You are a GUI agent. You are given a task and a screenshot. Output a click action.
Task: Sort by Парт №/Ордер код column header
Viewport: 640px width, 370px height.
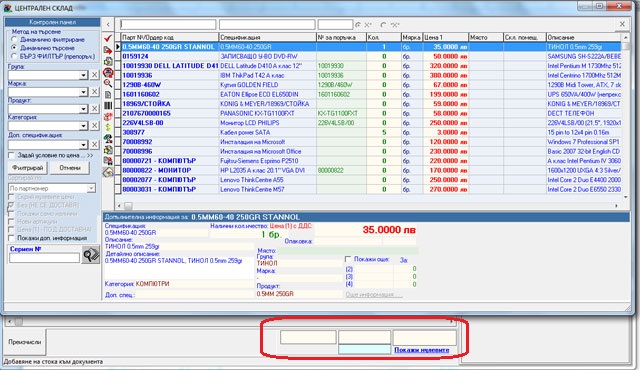[x=170, y=38]
